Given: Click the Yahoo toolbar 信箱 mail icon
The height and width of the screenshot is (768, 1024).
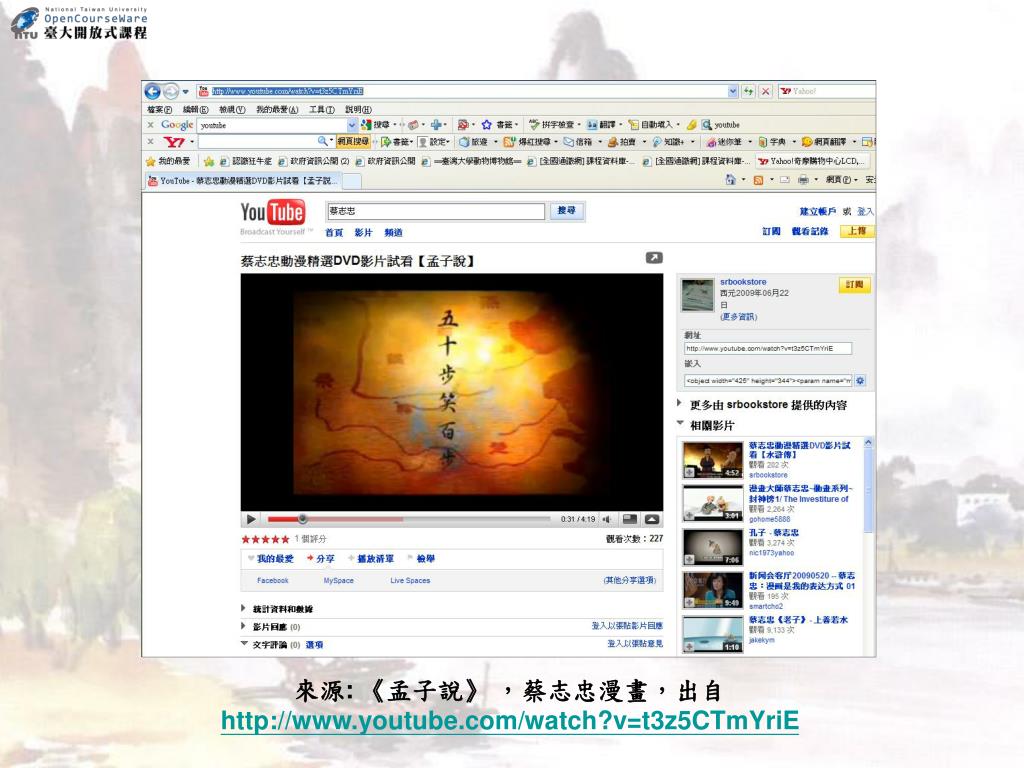Looking at the screenshot, I should 568,142.
